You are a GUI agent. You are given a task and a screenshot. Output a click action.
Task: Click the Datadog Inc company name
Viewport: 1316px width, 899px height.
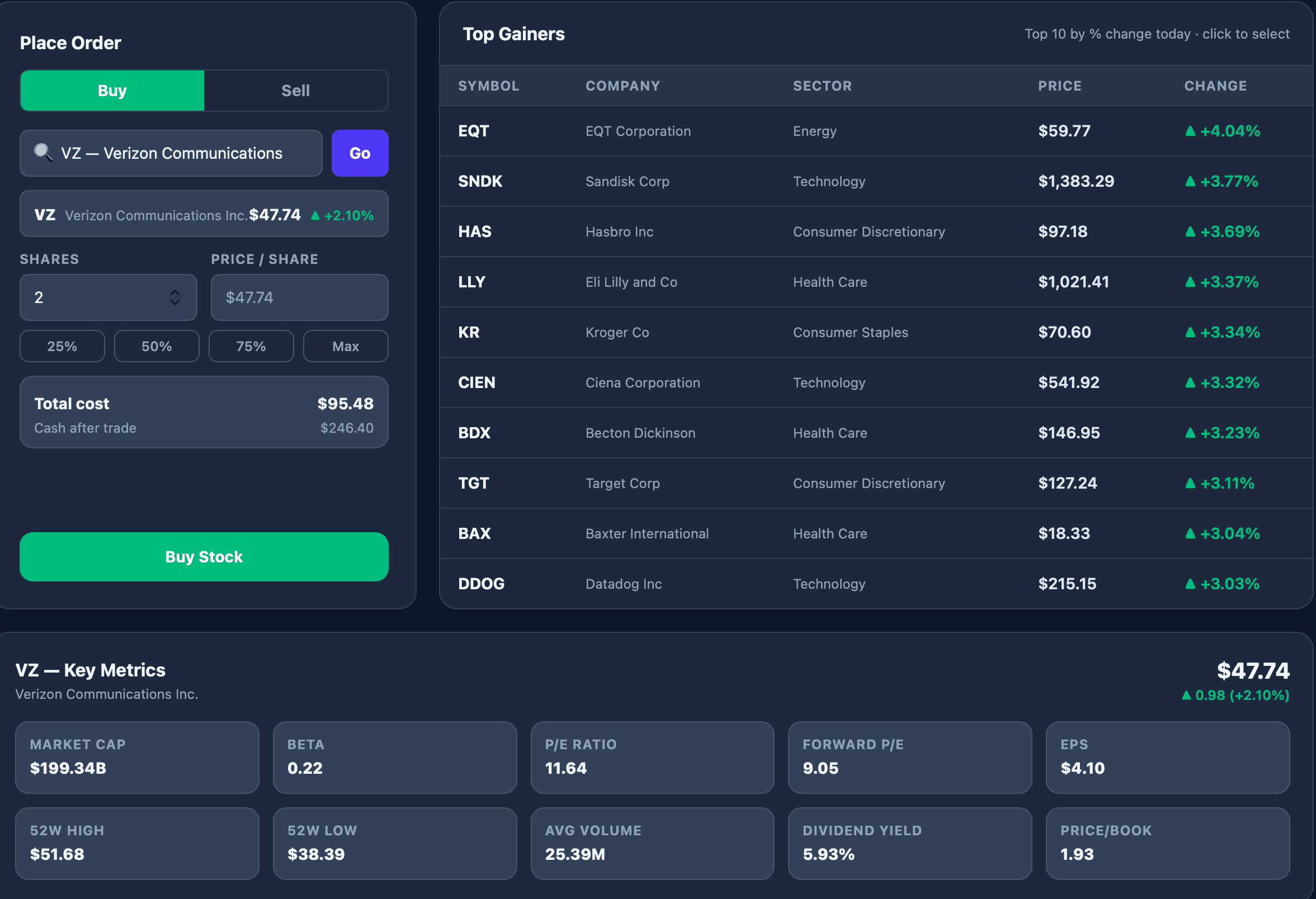(x=624, y=584)
